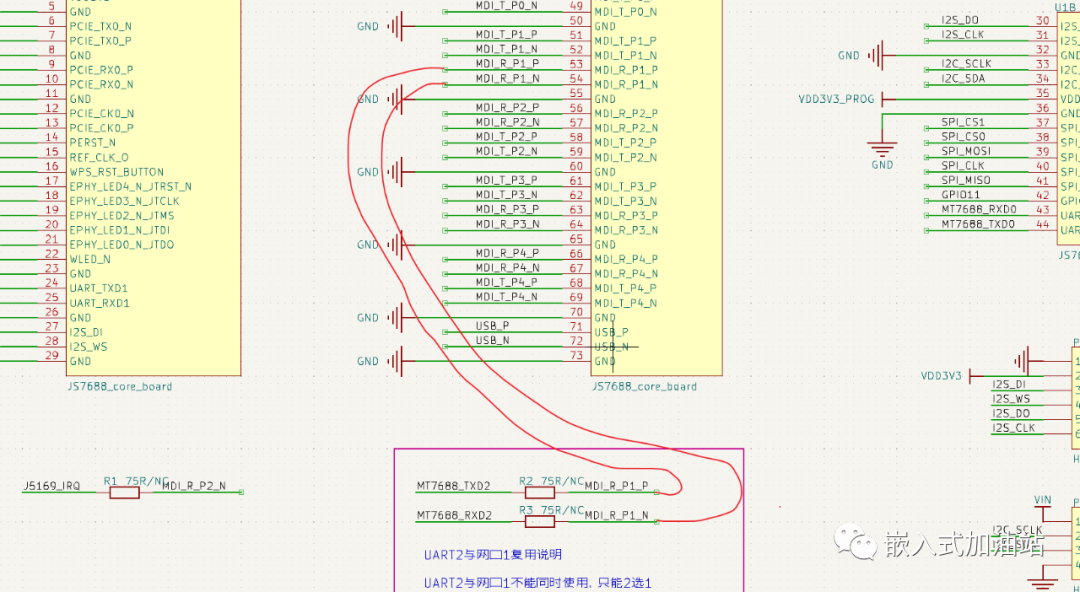
Task: Click the note 'UART2与网口1复用说明'
Action: click(x=492, y=554)
